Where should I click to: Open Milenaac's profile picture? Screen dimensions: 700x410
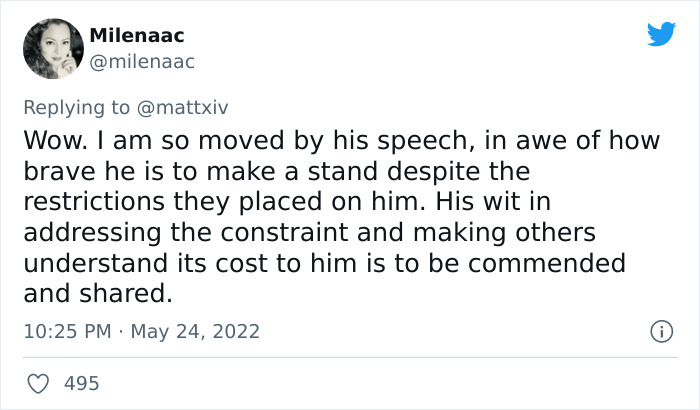tap(48, 50)
